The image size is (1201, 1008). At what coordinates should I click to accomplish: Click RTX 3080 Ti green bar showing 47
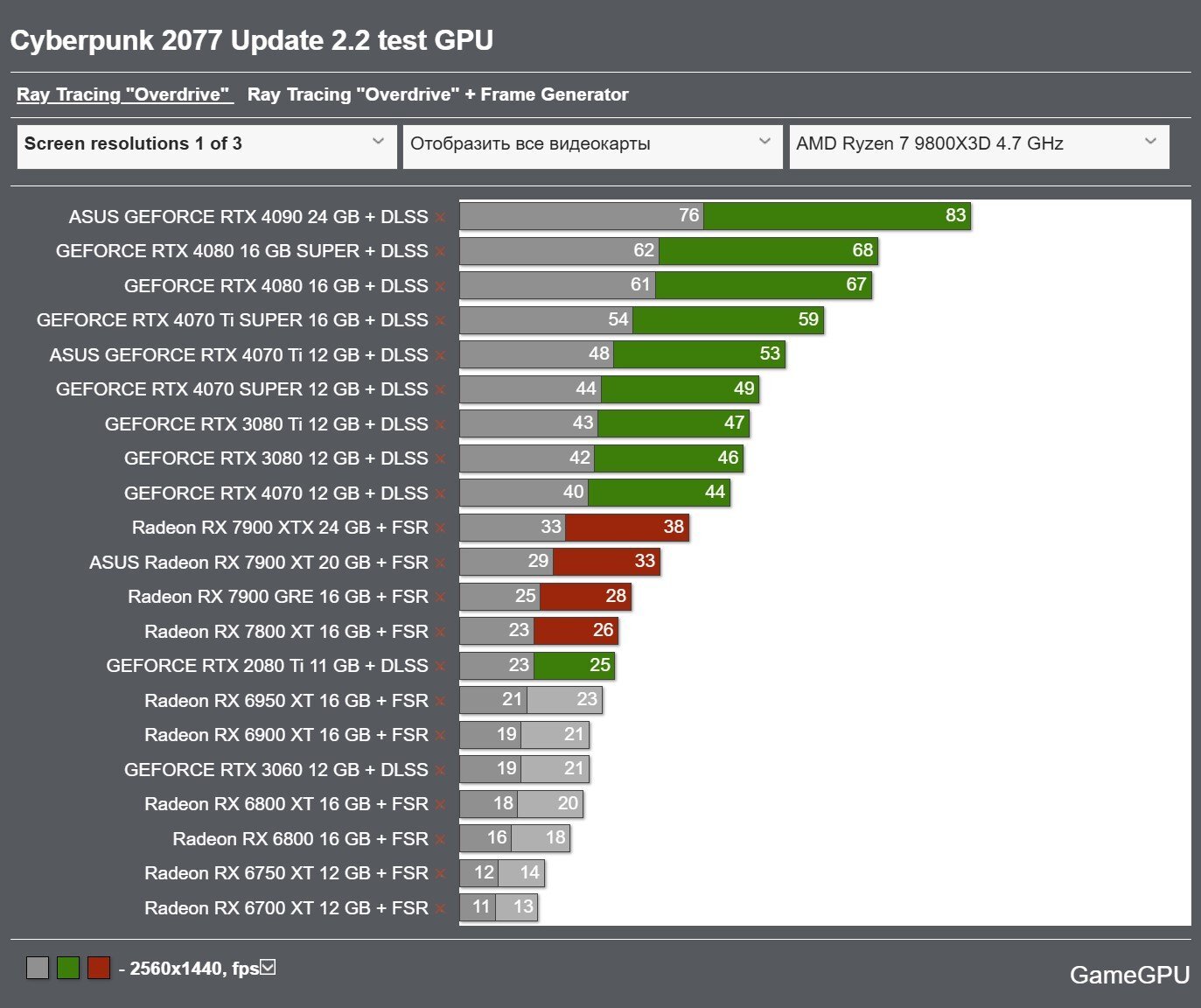tap(674, 423)
